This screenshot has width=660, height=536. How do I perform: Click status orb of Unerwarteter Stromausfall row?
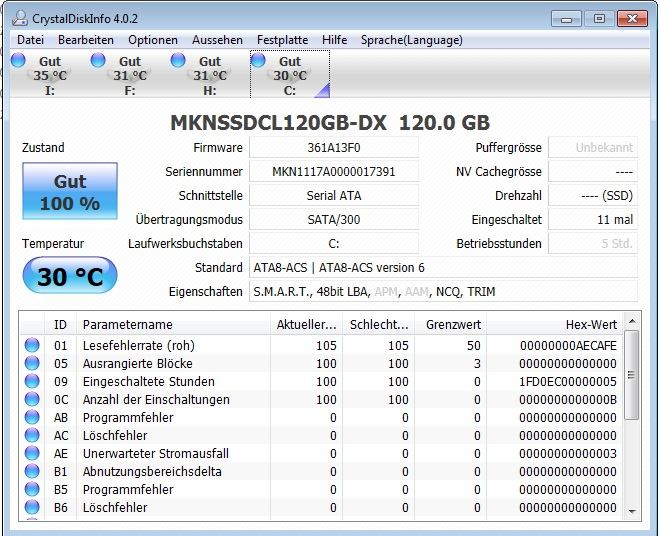(x=32, y=453)
